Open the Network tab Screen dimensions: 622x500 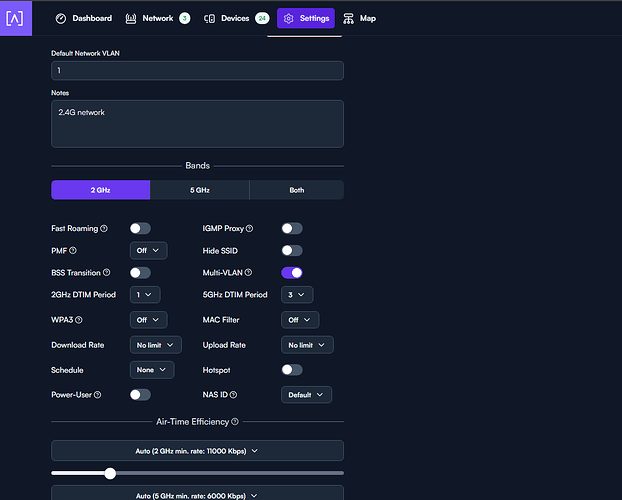158,18
